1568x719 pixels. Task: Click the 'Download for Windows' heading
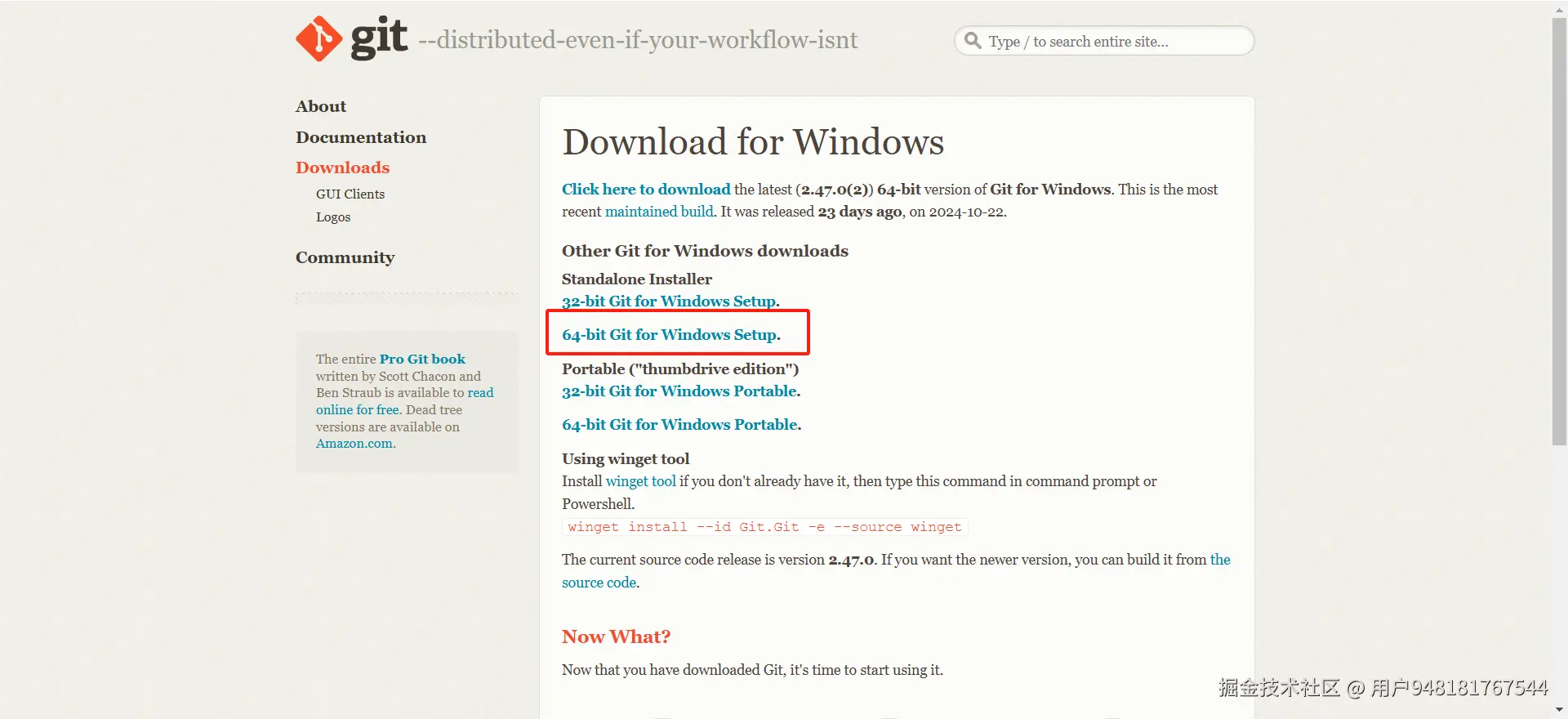[x=753, y=142]
